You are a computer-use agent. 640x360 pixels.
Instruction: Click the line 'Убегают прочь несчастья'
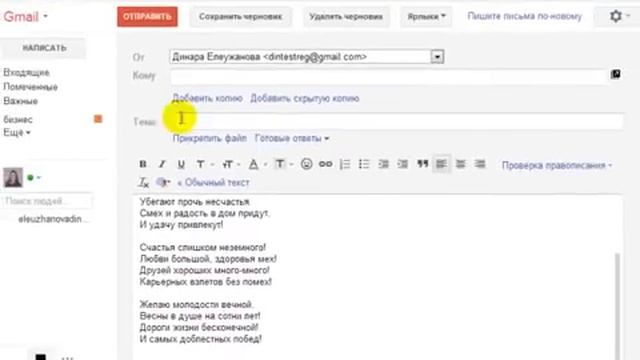click(x=195, y=202)
